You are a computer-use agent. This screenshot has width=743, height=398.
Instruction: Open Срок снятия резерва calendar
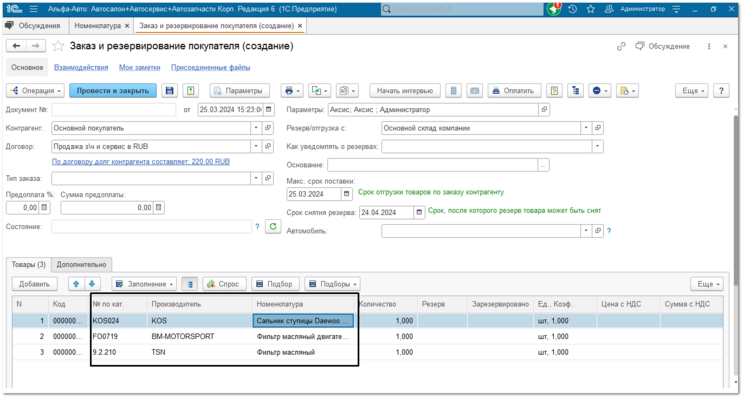tap(419, 212)
